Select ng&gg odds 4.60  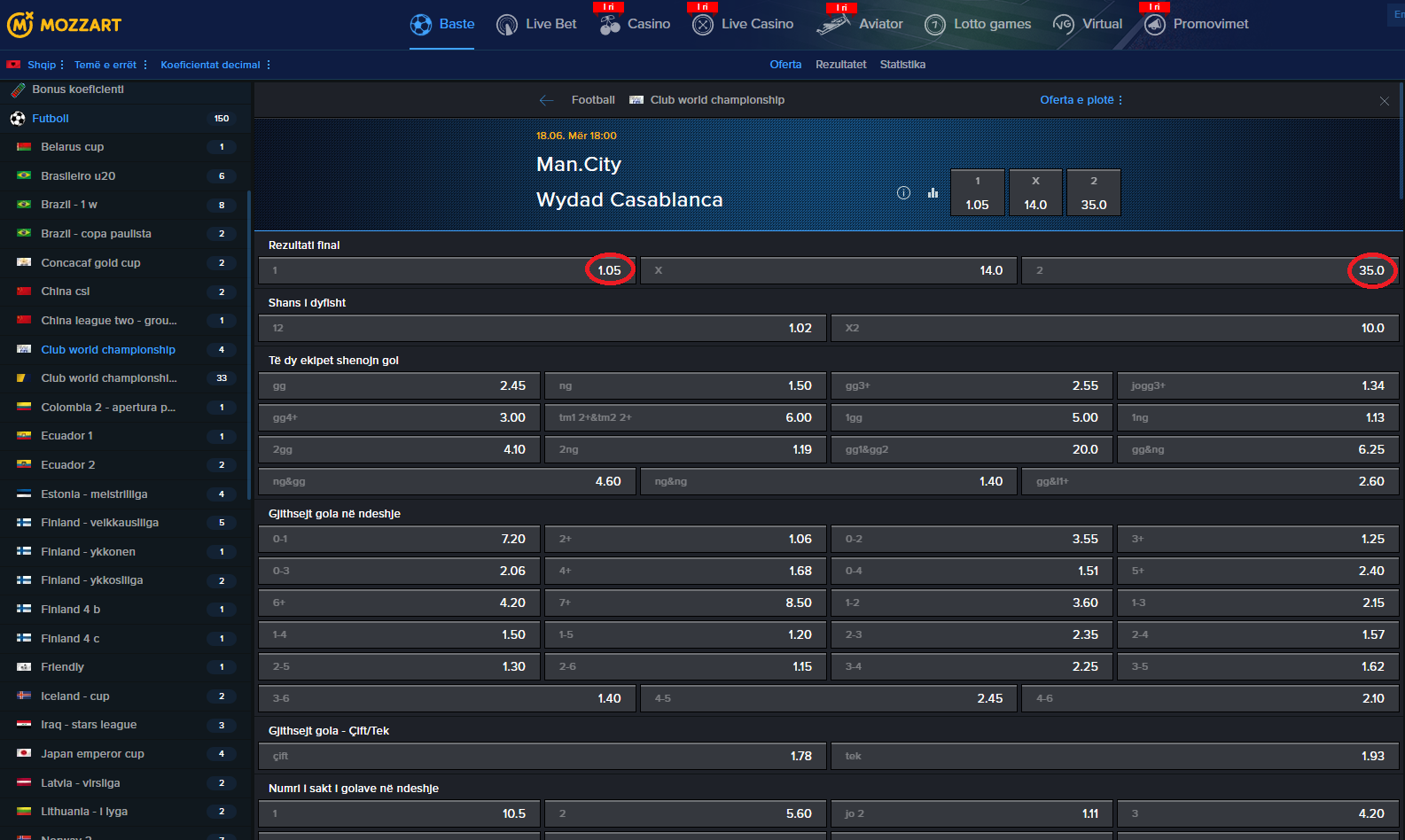coord(447,481)
